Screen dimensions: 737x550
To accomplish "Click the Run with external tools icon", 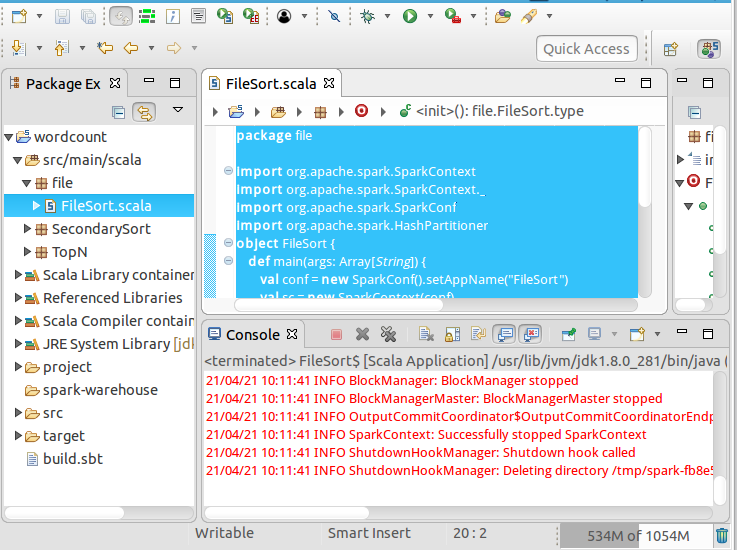I will click(x=453, y=16).
